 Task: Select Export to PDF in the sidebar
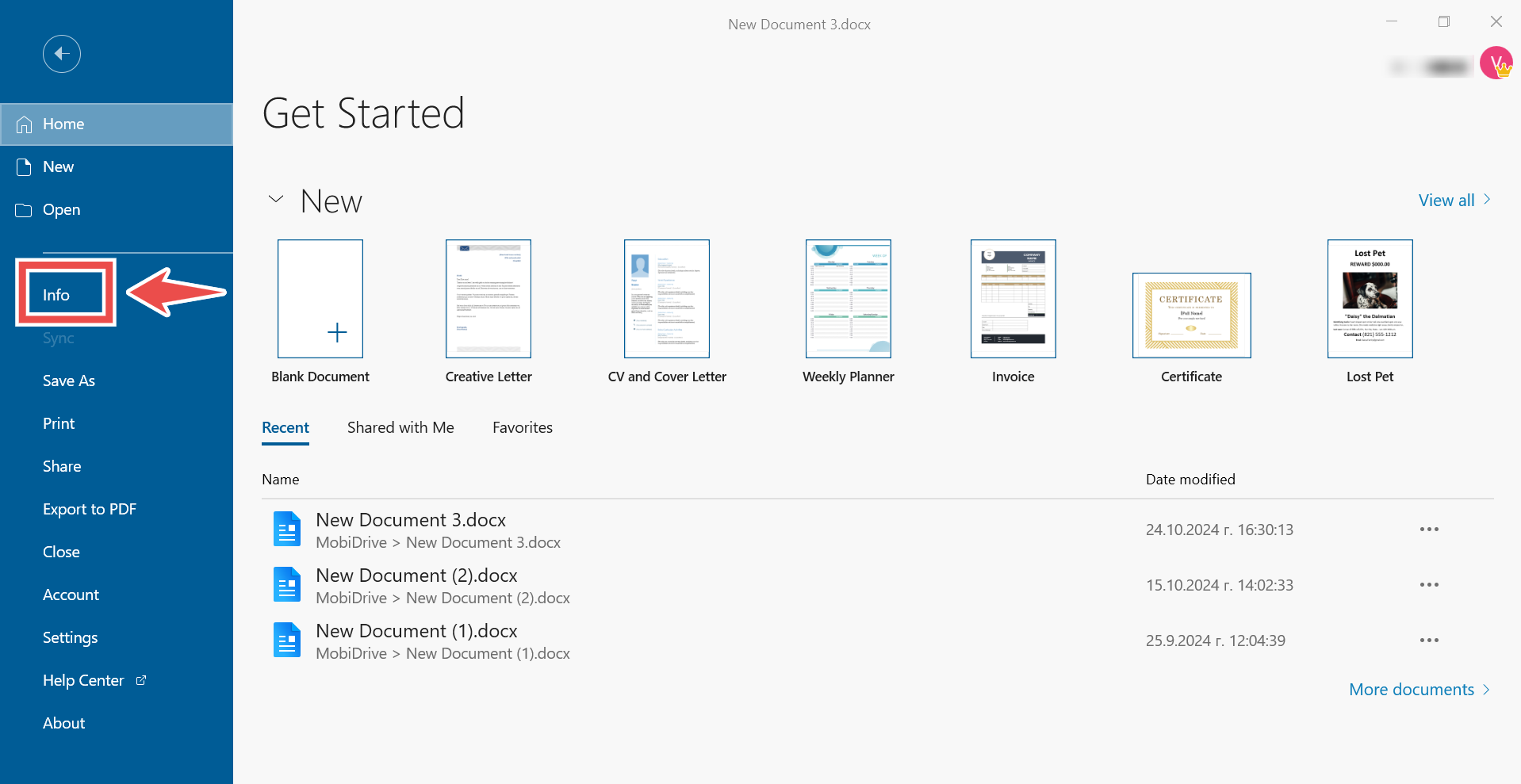[90, 509]
